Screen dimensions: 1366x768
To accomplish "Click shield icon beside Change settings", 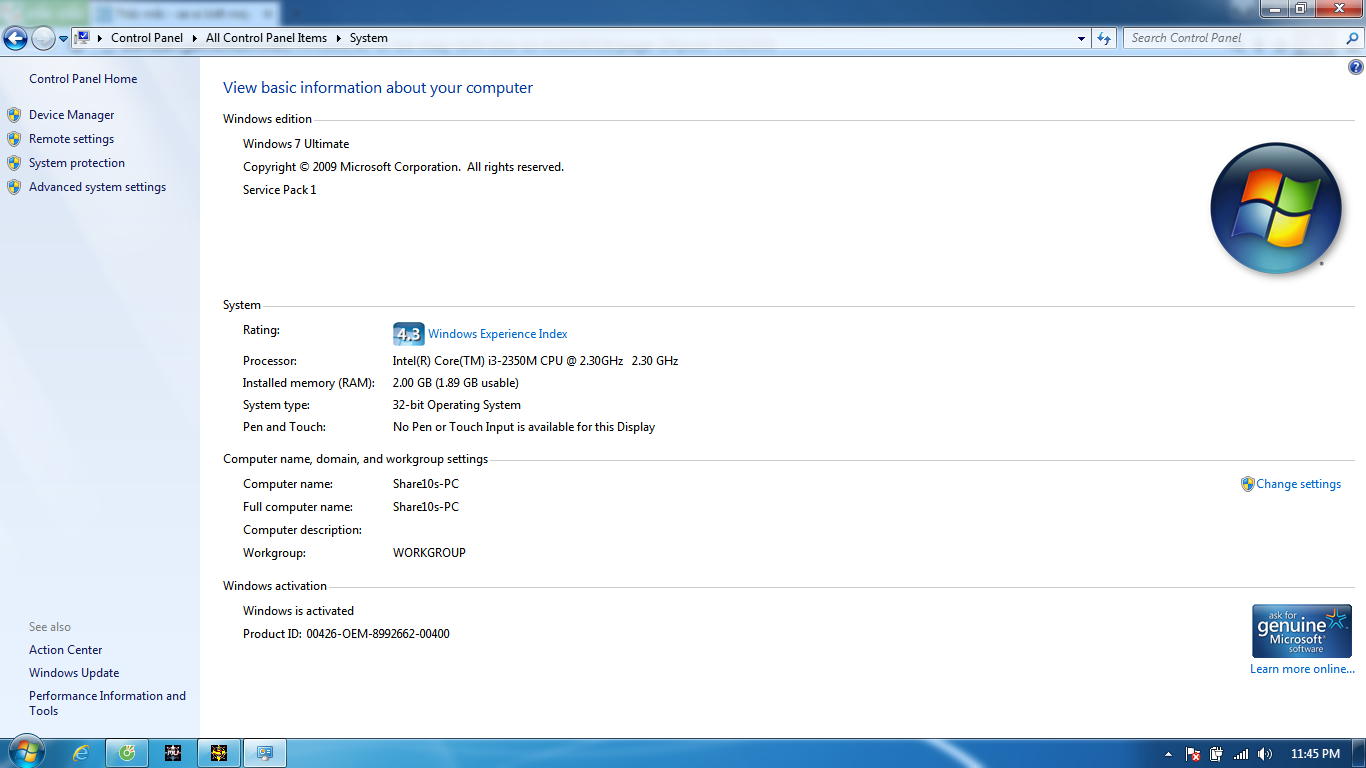I will click(x=1247, y=484).
